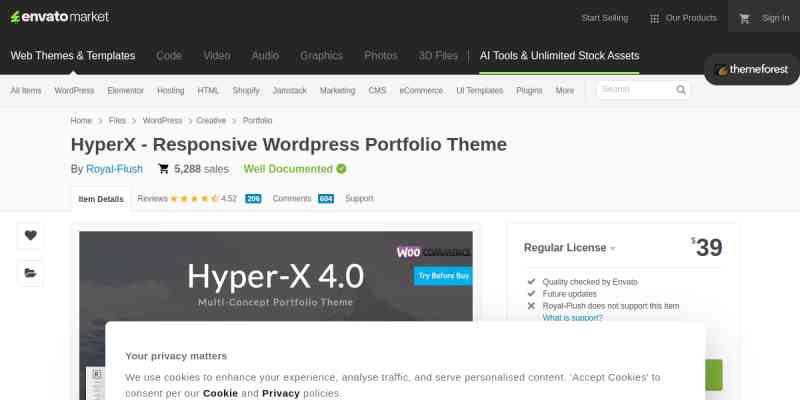
Task: Click the search magnifier icon
Action: click(x=681, y=90)
